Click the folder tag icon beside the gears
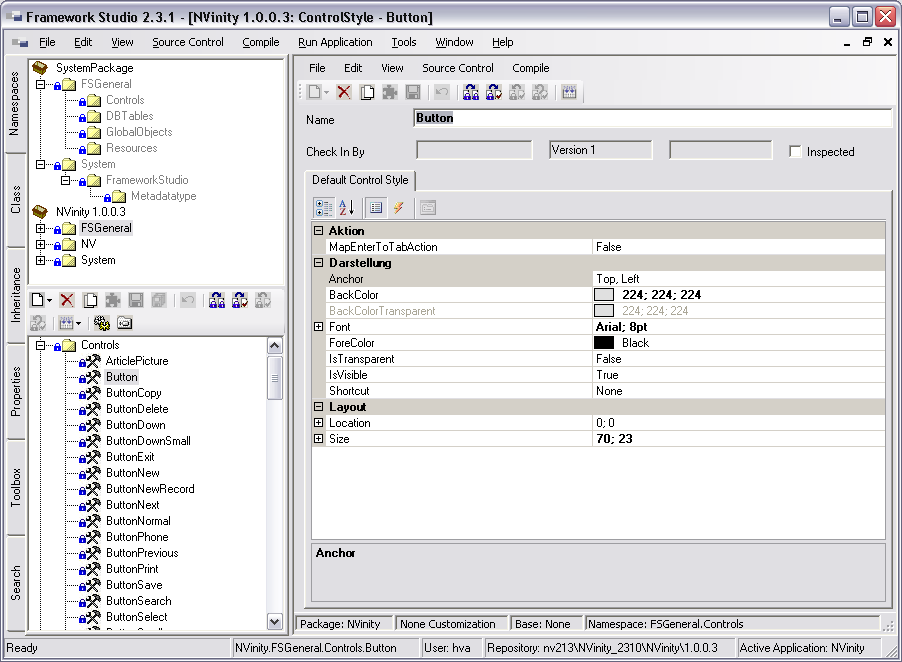Image resolution: width=902 pixels, height=662 pixels. click(125, 323)
